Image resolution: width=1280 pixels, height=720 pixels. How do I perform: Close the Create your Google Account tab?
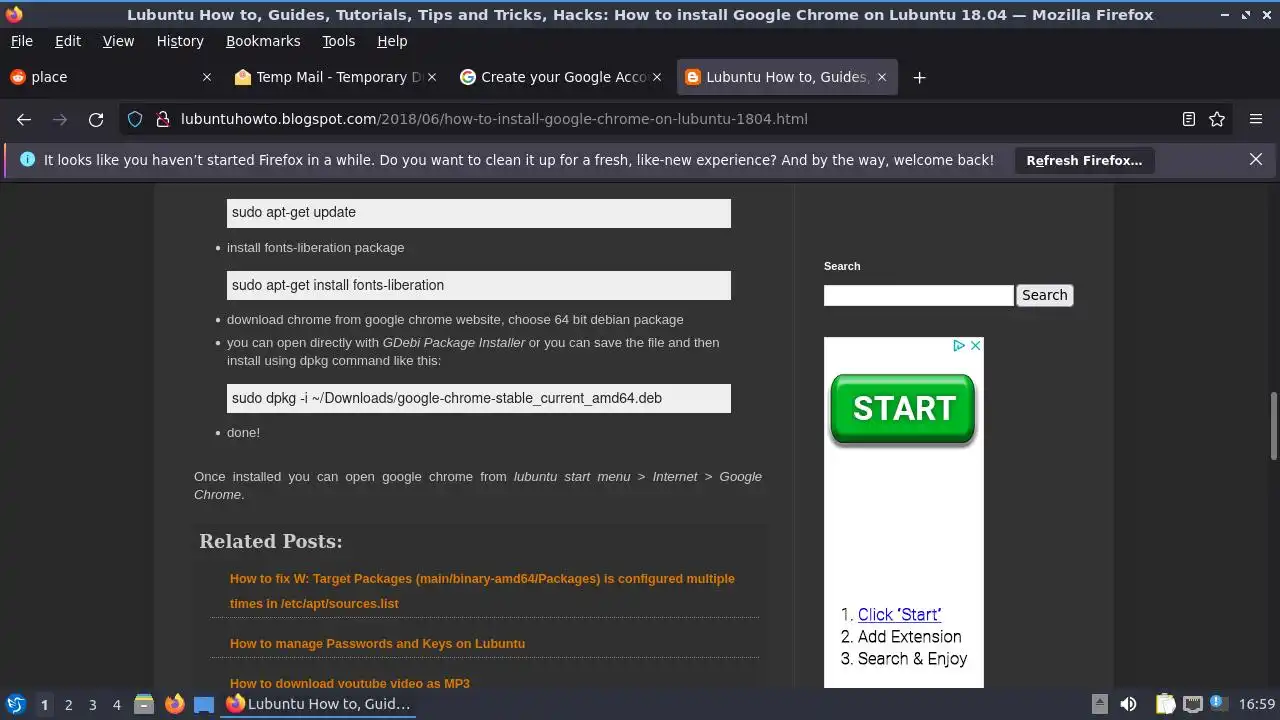click(x=657, y=77)
